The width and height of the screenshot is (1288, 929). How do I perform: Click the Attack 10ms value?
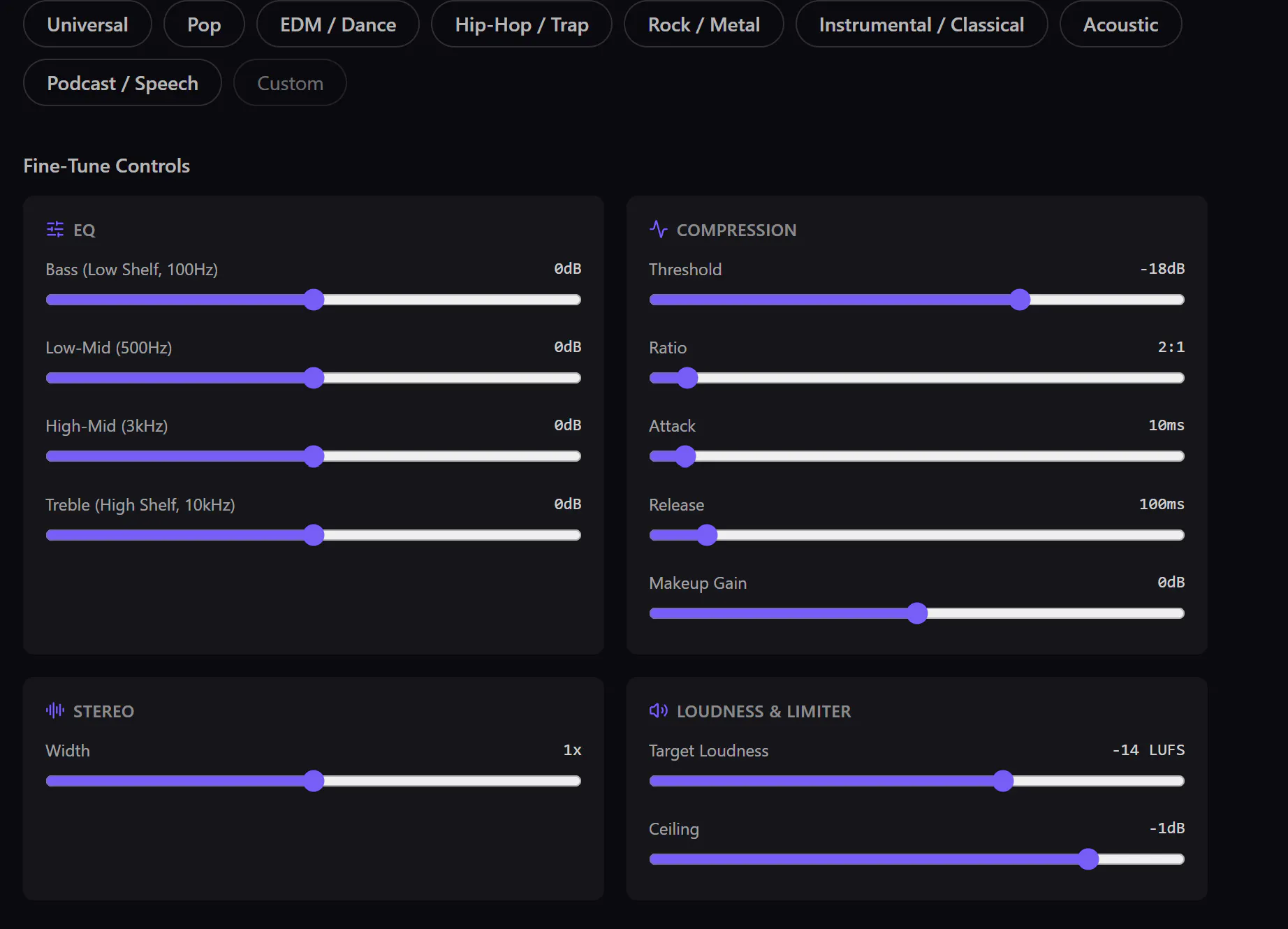[x=1166, y=425]
